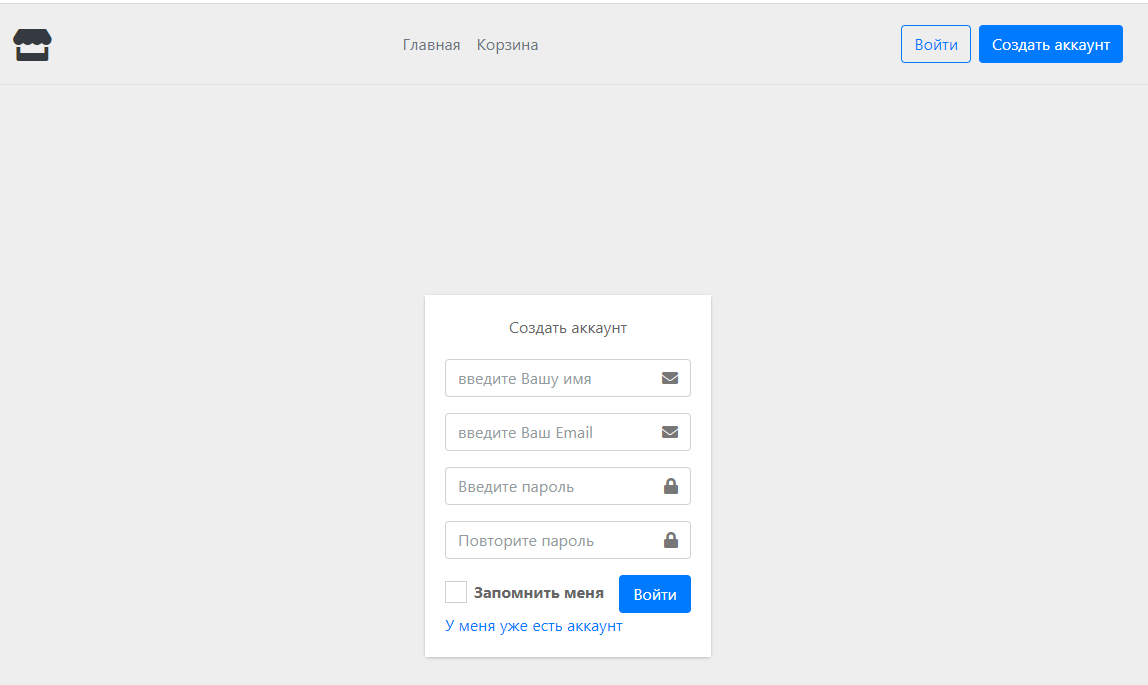Click the Создать аккаунт form heading
The width and height of the screenshot is (1148, 685).
(567, 327)
